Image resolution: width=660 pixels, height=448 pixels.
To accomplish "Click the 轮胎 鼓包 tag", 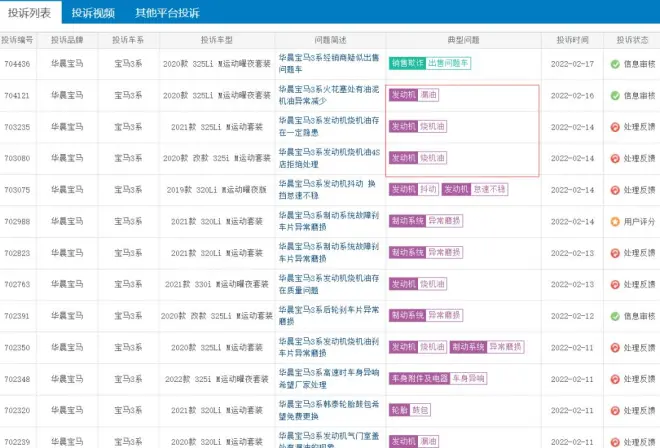I will pos(410,410).
